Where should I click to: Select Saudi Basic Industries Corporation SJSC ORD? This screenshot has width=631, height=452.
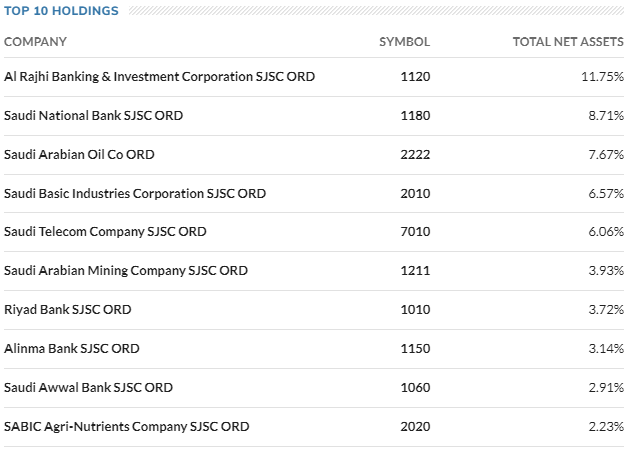[135, 194]
